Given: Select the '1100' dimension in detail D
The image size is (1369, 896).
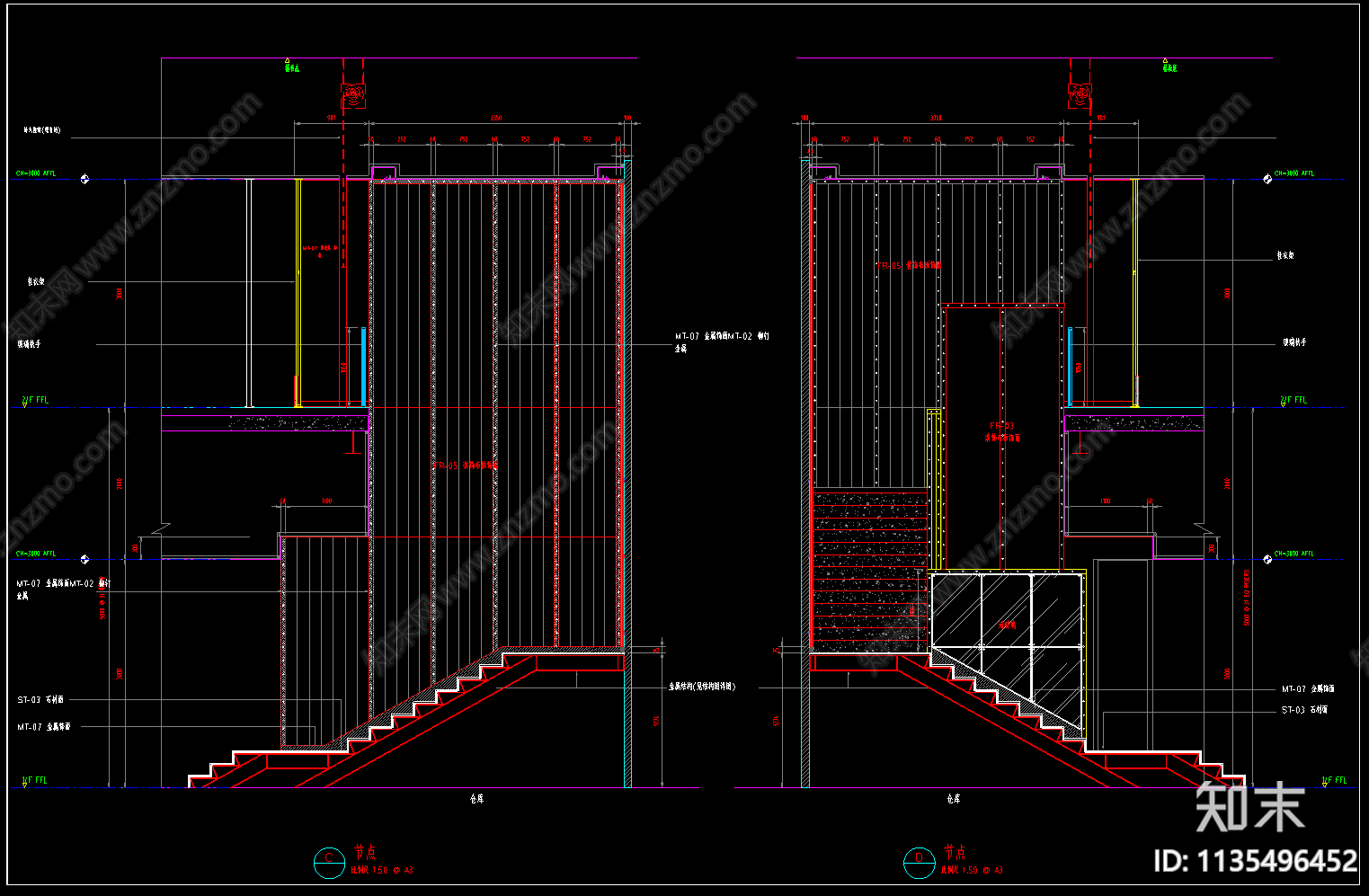Looking at the screenshot, I should (x=1106, y=501).
